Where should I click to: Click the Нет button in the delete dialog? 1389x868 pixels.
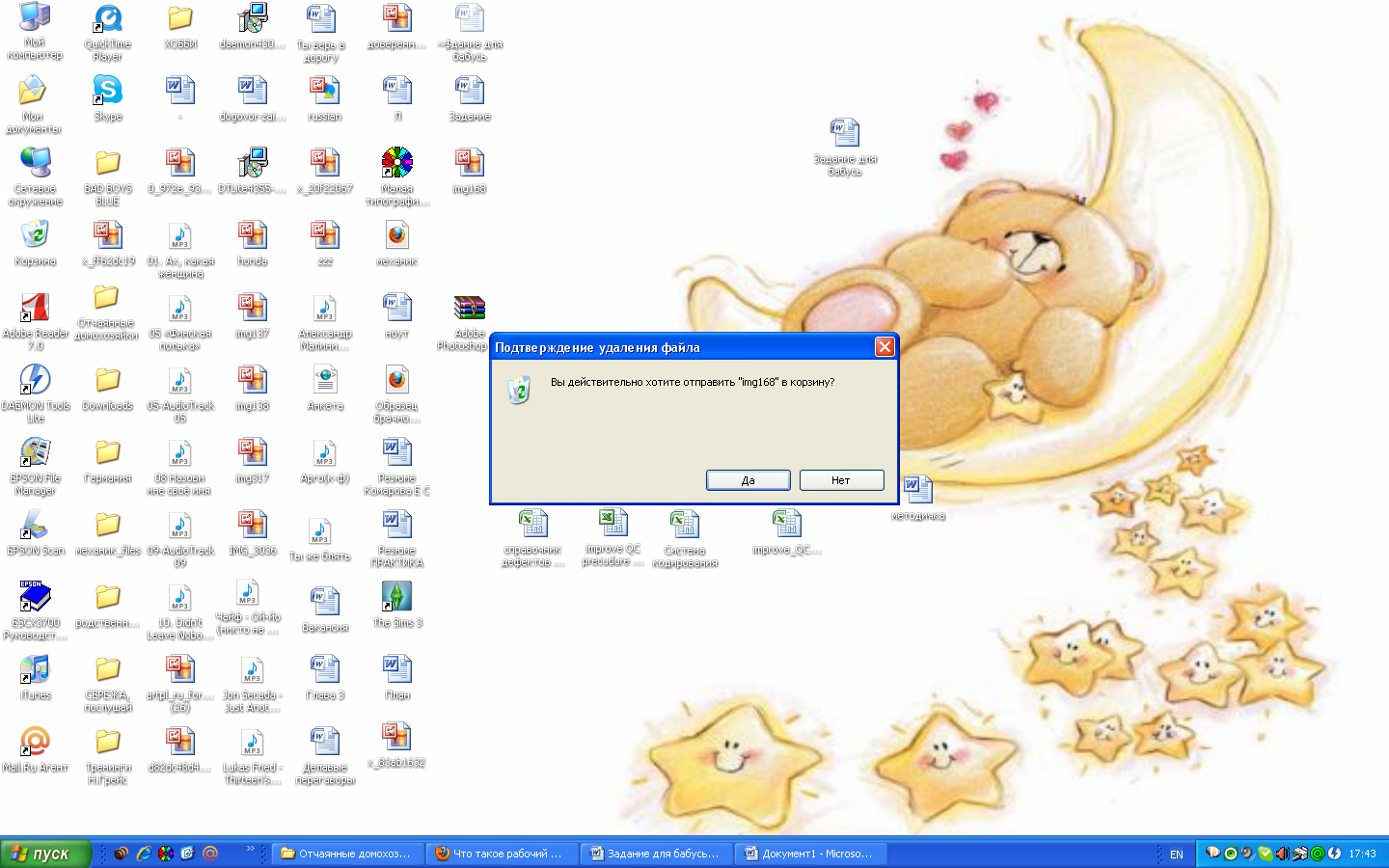coord(840,480)
